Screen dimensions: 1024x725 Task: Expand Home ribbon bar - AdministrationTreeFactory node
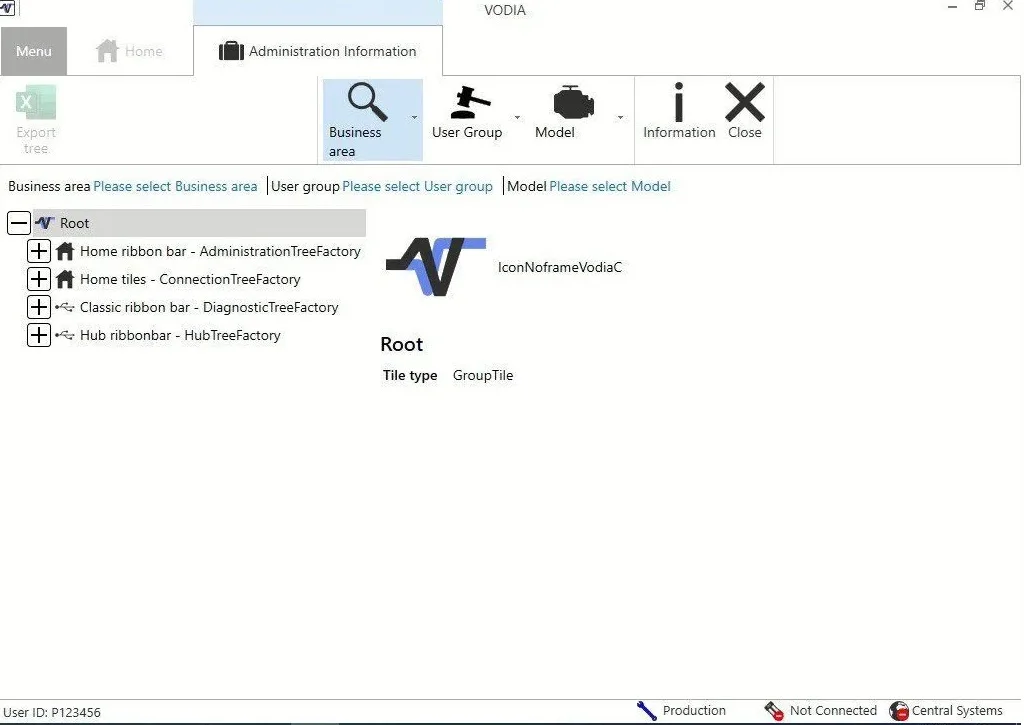coord(39,251)
